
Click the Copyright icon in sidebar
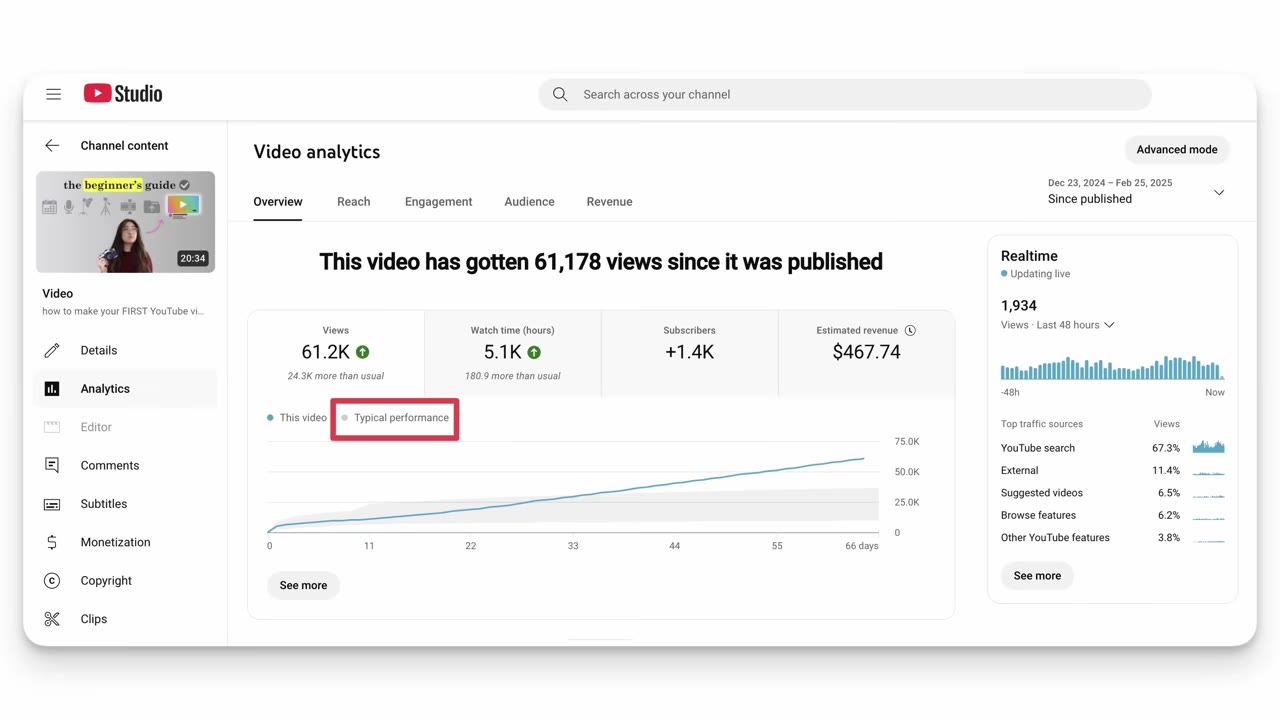[52, 581]
